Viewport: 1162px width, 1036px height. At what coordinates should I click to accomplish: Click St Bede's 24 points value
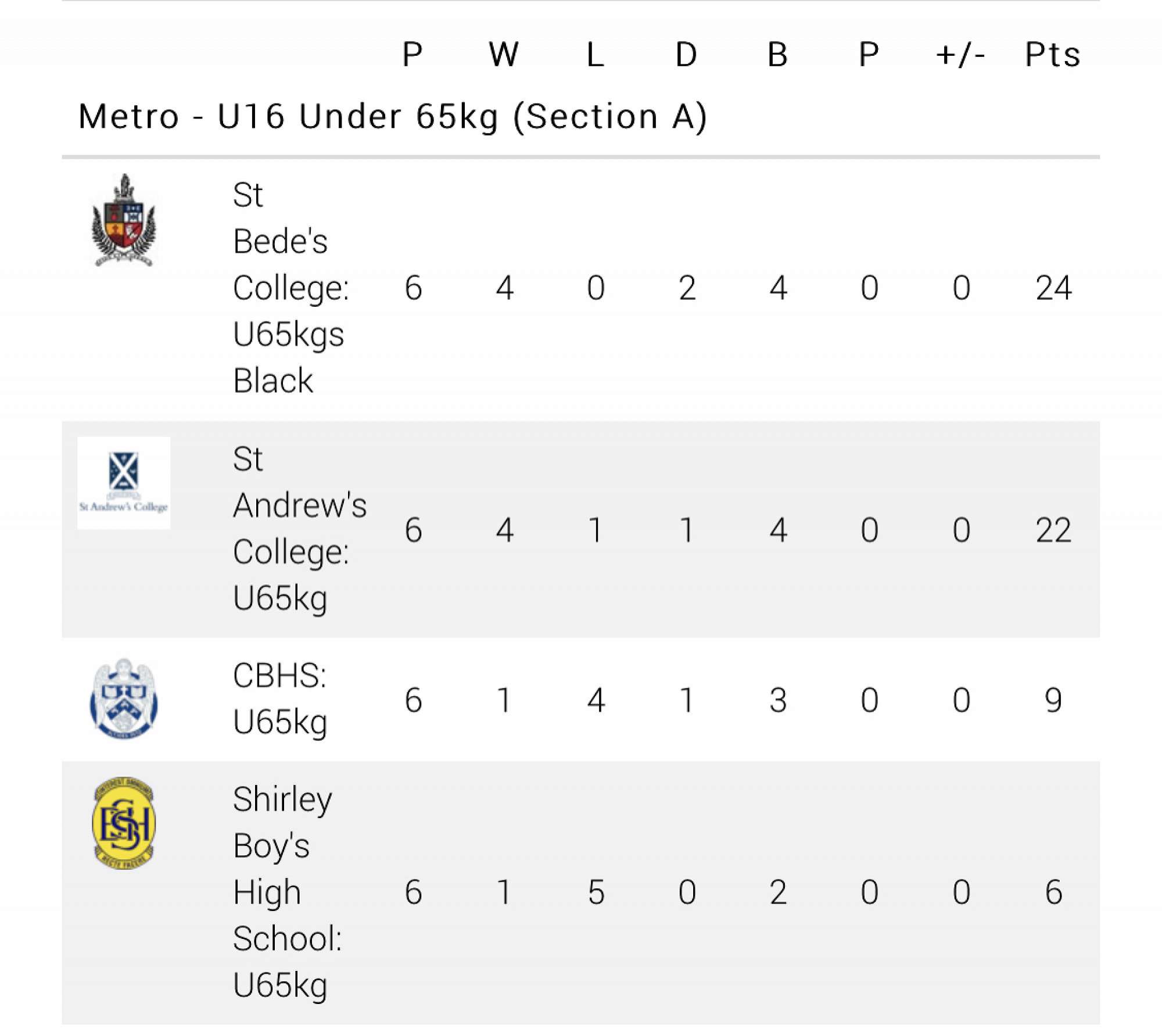point(1053,288)
